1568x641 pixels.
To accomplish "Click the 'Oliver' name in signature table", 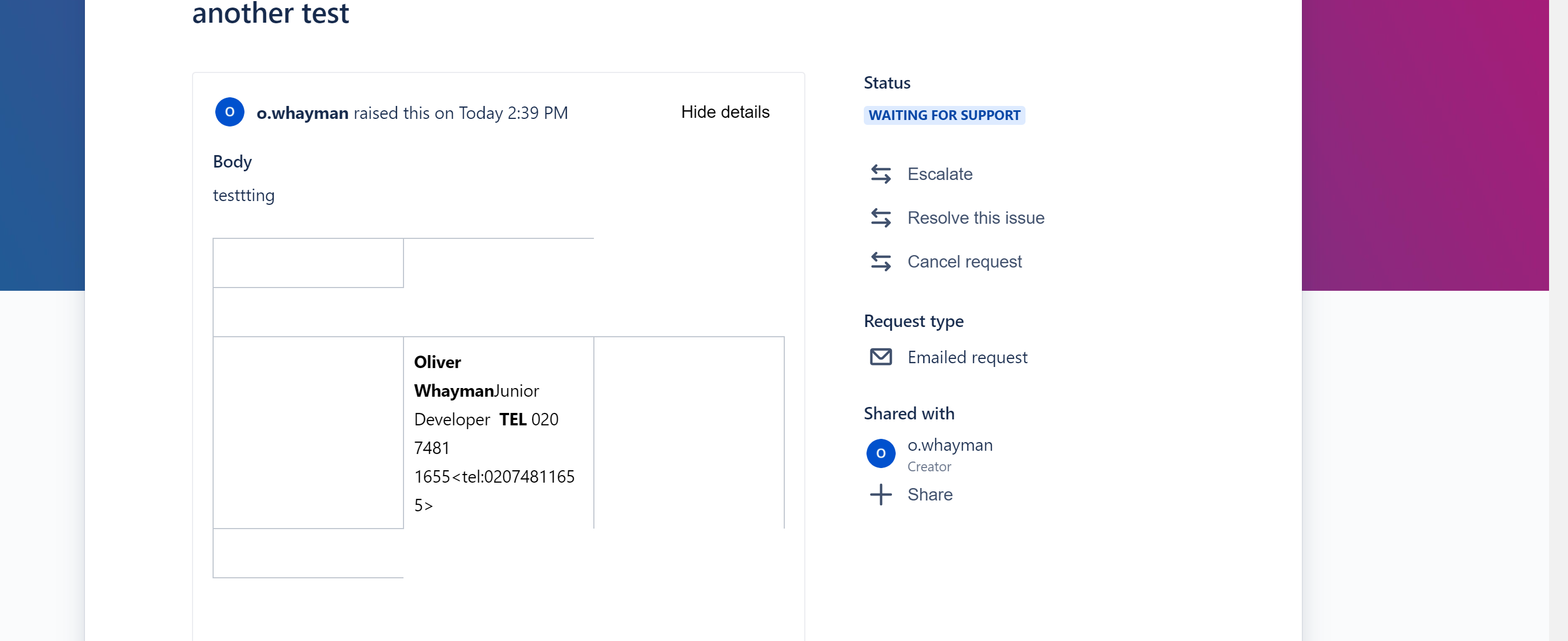I will [437, 362].
